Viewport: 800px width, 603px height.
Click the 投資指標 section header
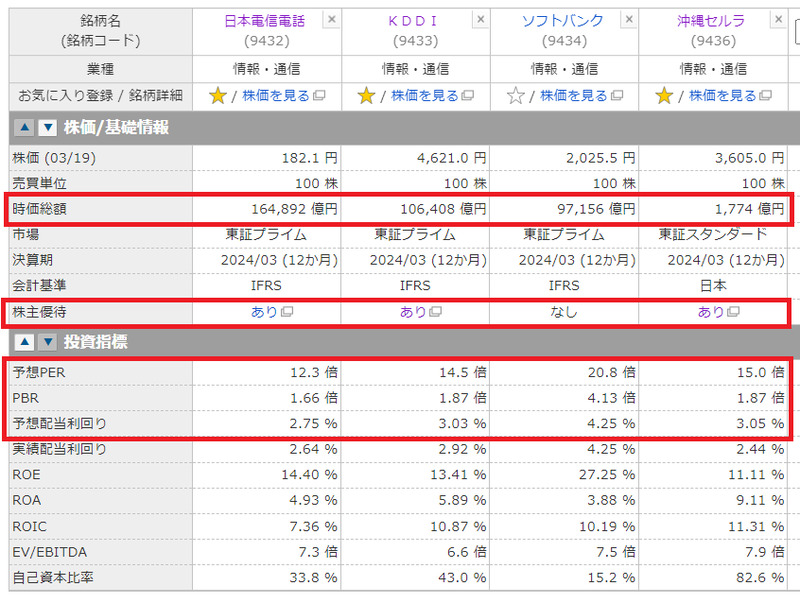pos(95,342)
